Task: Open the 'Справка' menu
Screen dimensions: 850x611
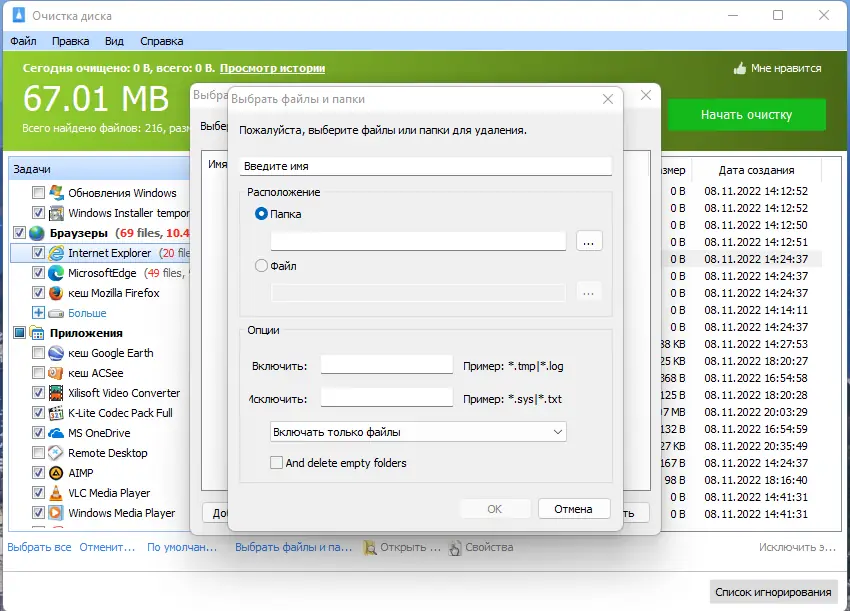Action: 162,41
